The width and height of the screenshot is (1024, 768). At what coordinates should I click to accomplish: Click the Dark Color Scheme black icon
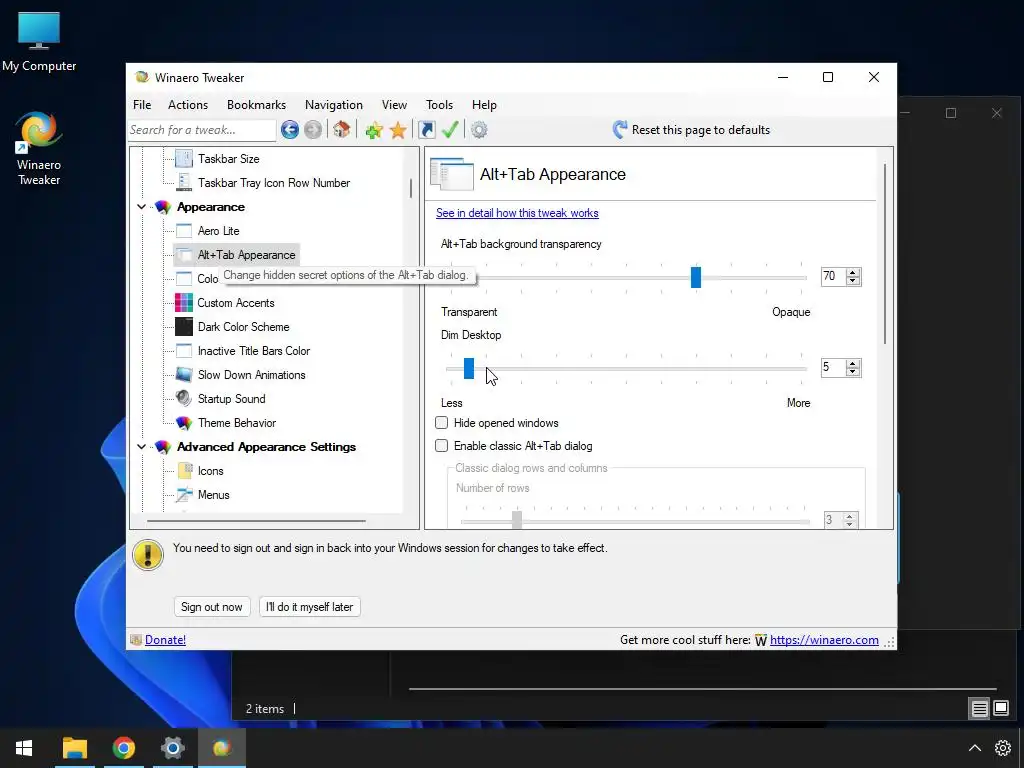tap(184, 327)
